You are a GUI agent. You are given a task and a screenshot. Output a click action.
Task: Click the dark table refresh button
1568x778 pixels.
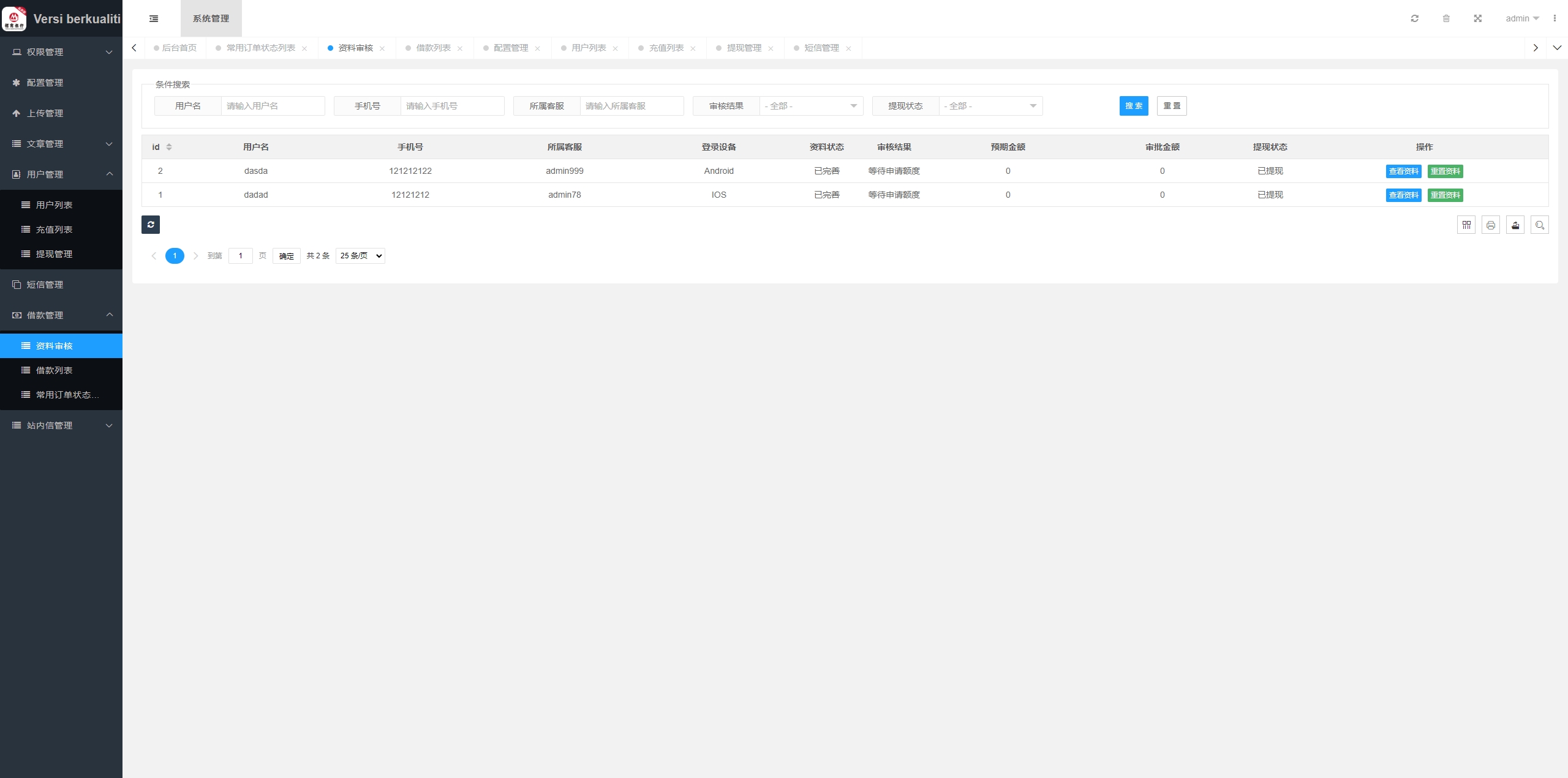pos(151,225)
